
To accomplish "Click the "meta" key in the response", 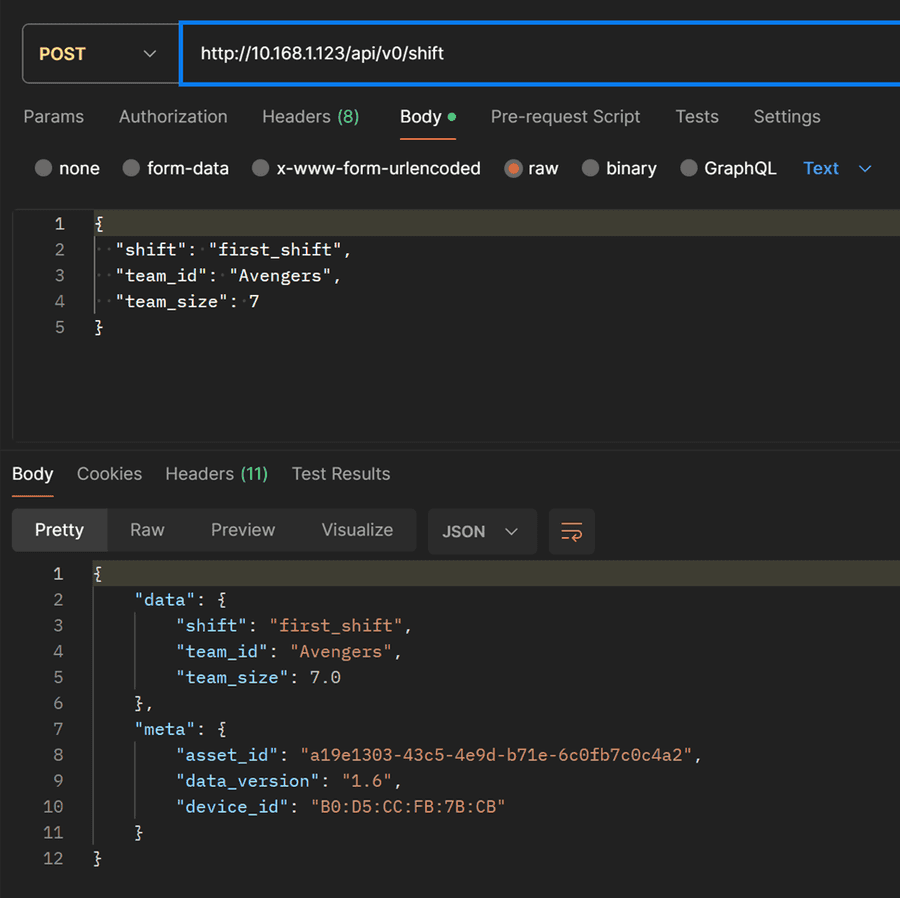I will pos(165,730).
